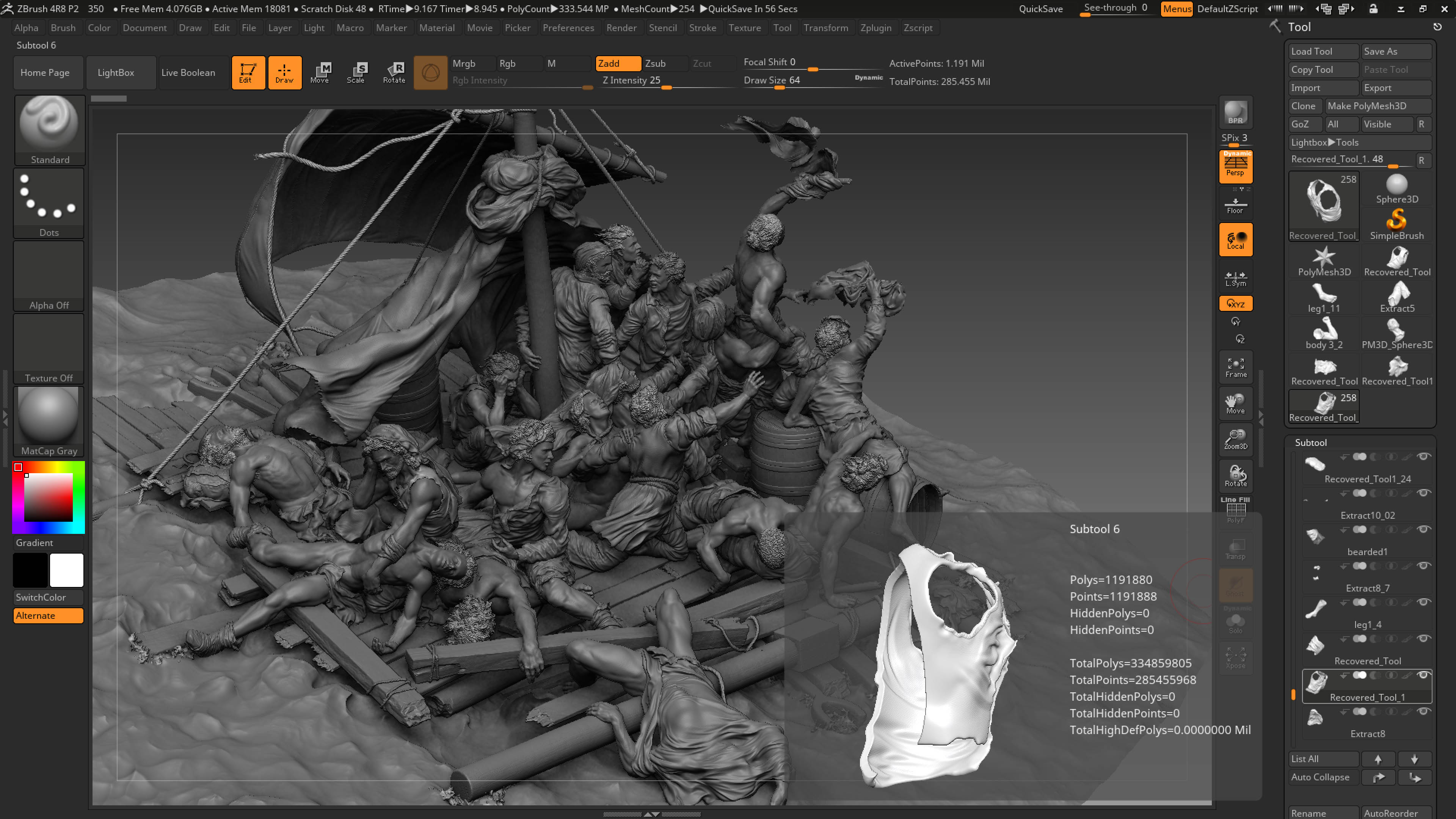
Task: Enable the Floor grid icon
Action: (1236, 205)
